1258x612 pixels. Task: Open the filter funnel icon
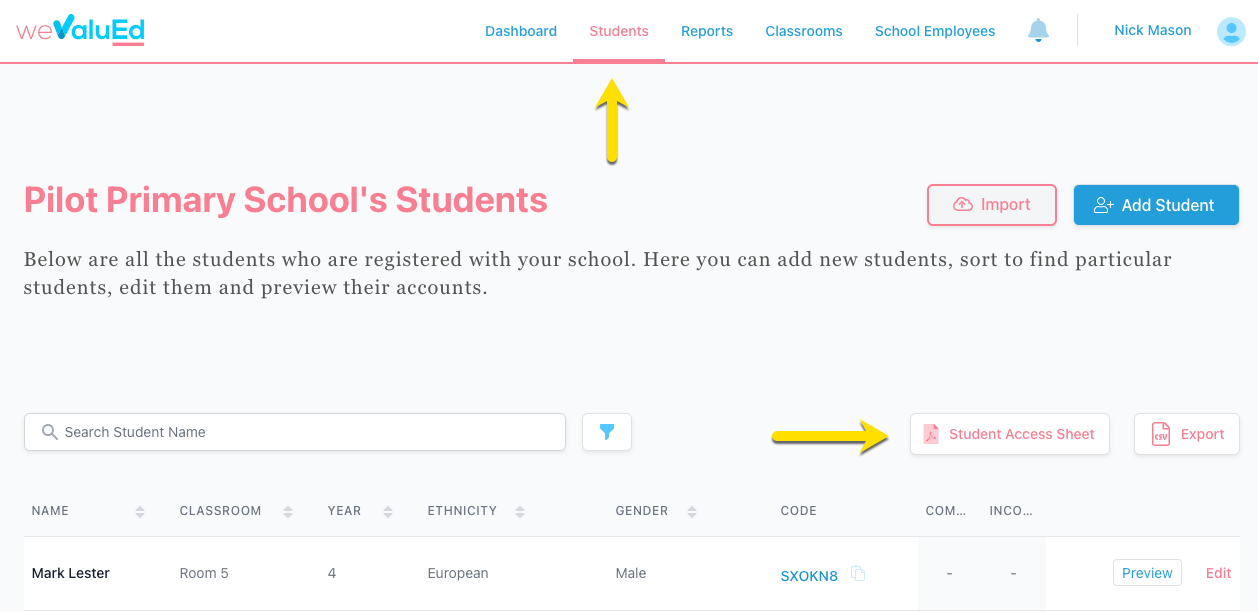coord(607,432)
